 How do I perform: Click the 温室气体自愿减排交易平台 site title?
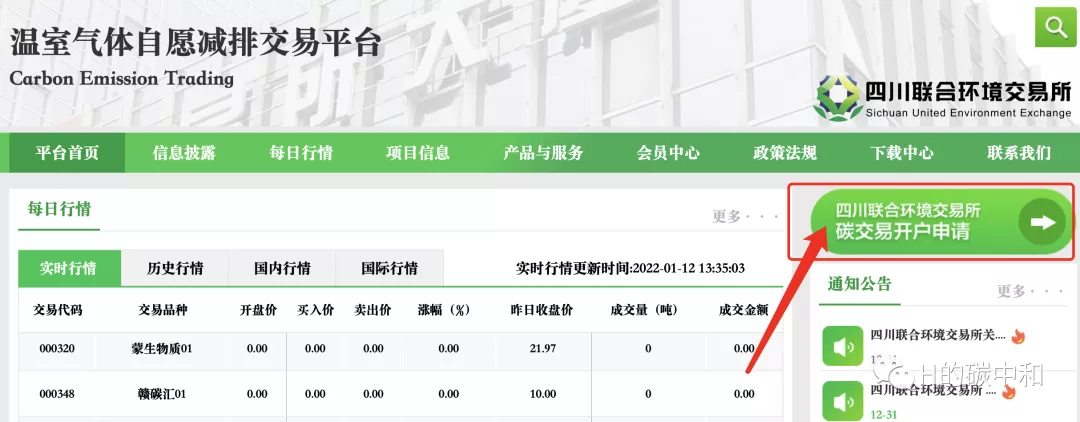(x=195, y=43)
